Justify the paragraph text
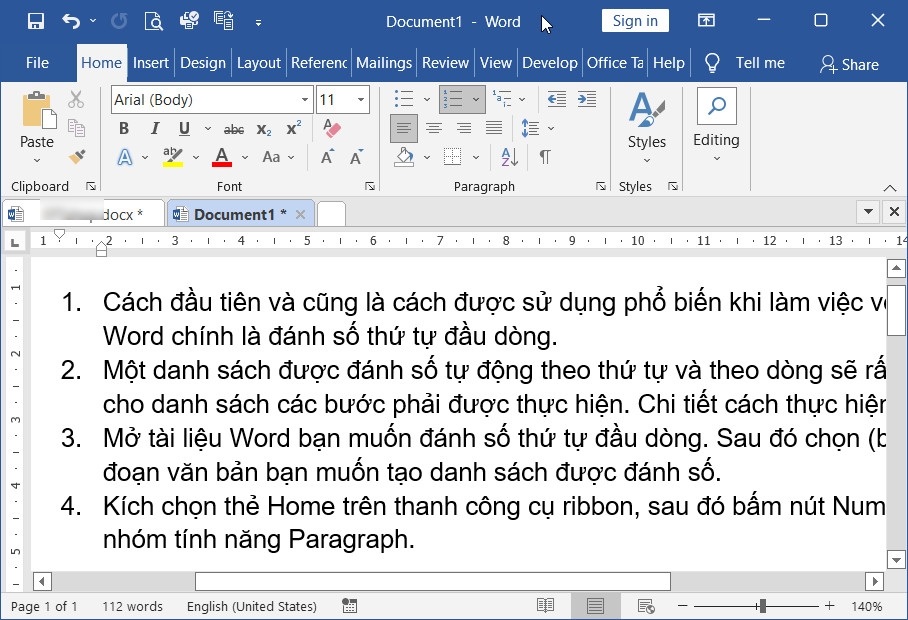This screenshot has width=908, height=620. coord(494,128)
